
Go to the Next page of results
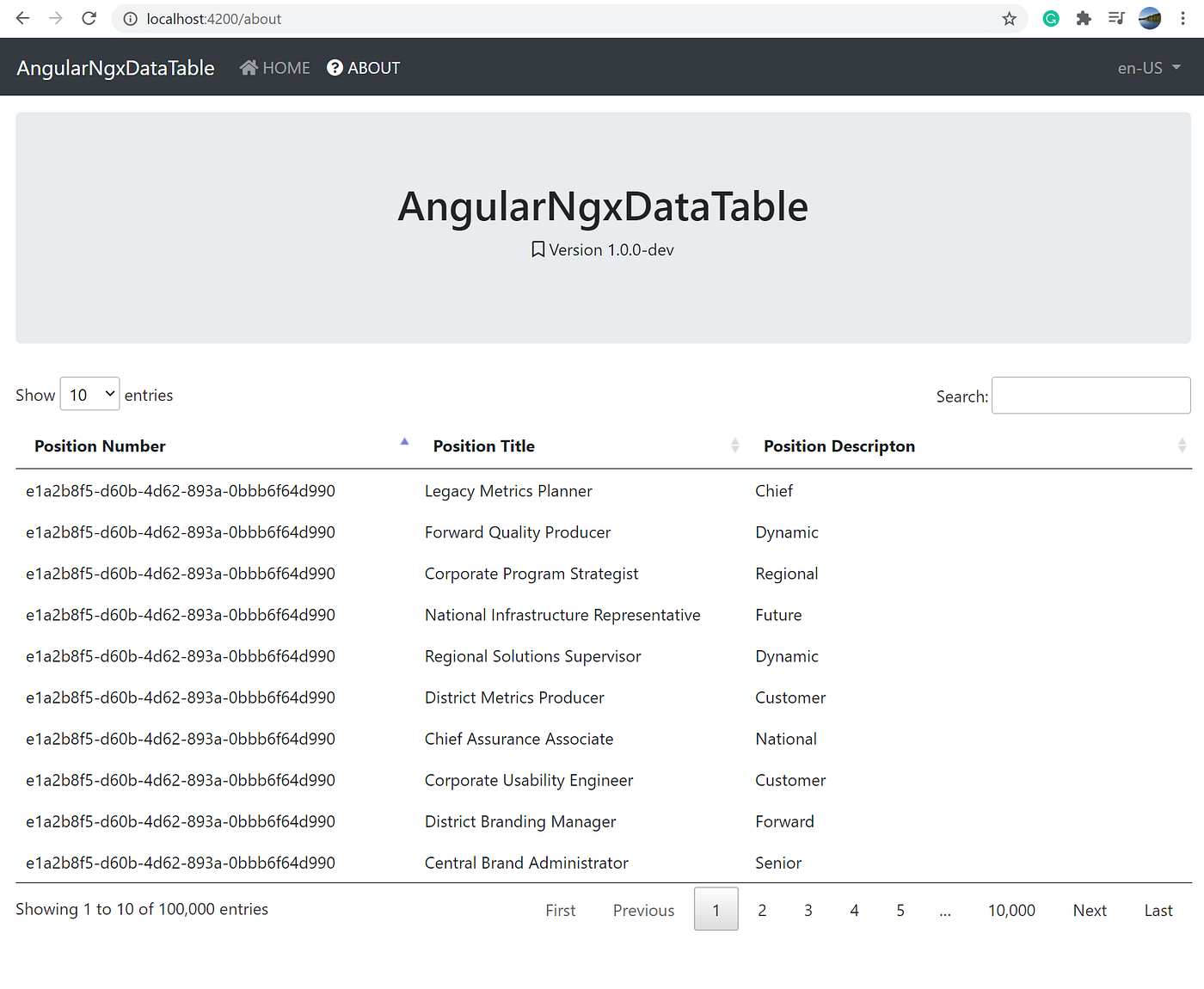pyautogui.click(x=1090, y=909)
